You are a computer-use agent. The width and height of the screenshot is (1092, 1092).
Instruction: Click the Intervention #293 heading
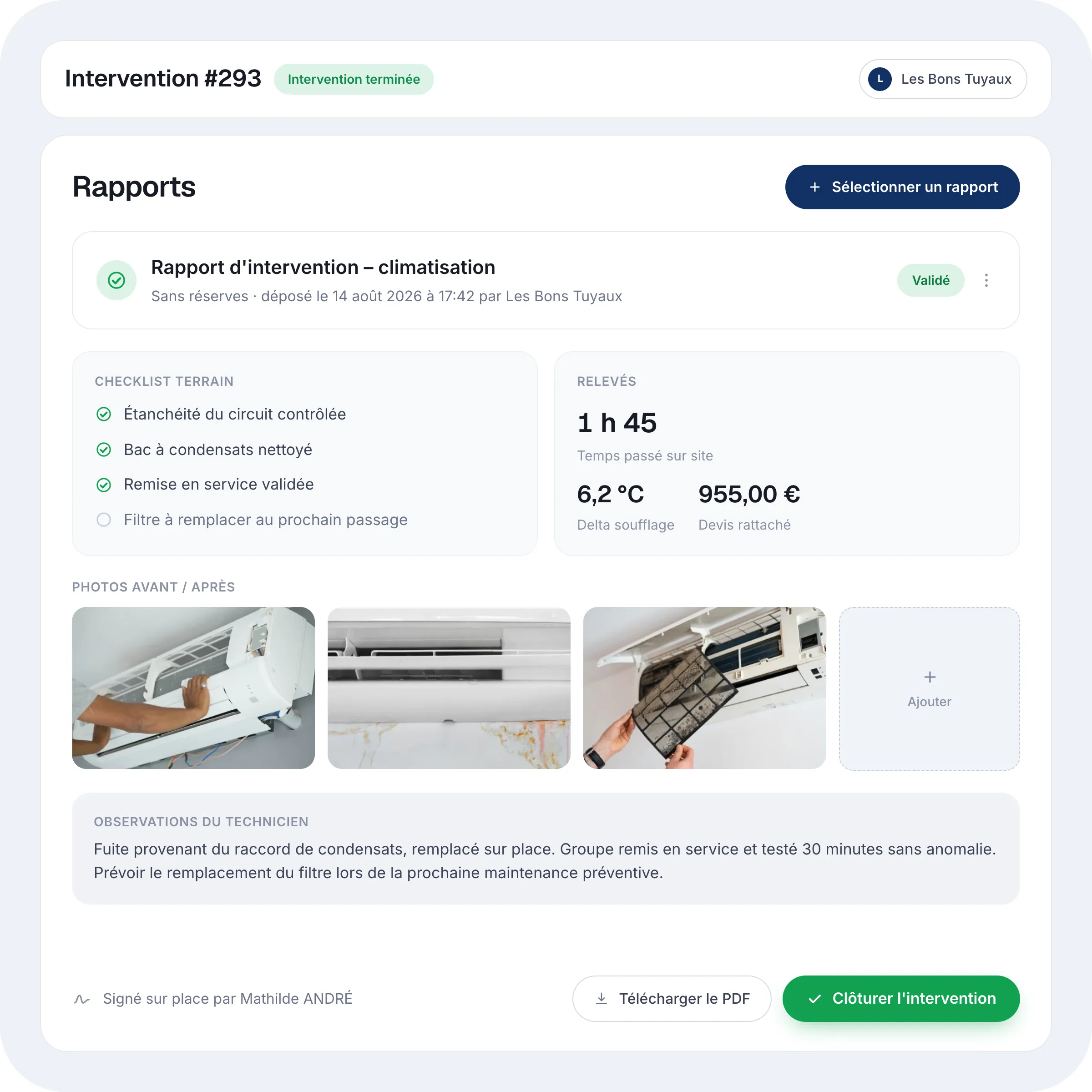click(163, 79)
